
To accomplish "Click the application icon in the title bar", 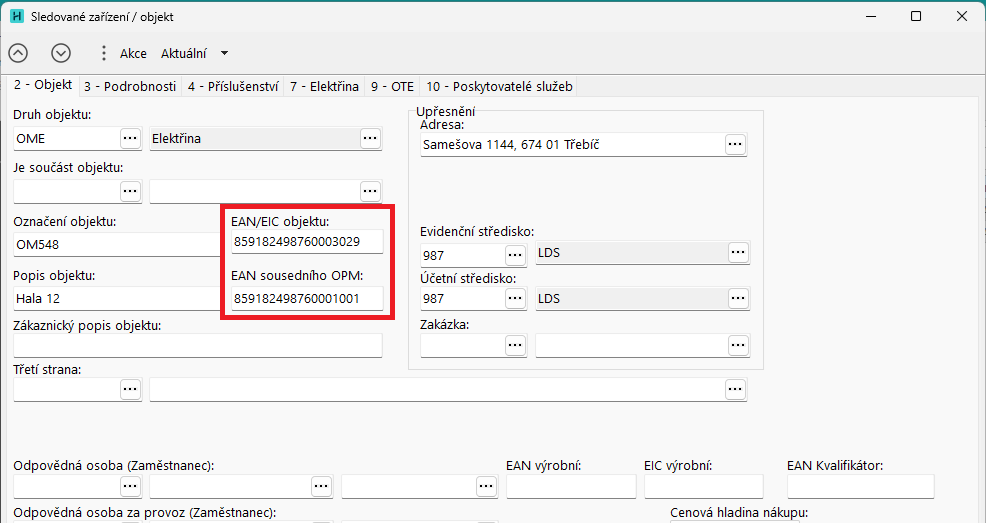I will 18,17.
